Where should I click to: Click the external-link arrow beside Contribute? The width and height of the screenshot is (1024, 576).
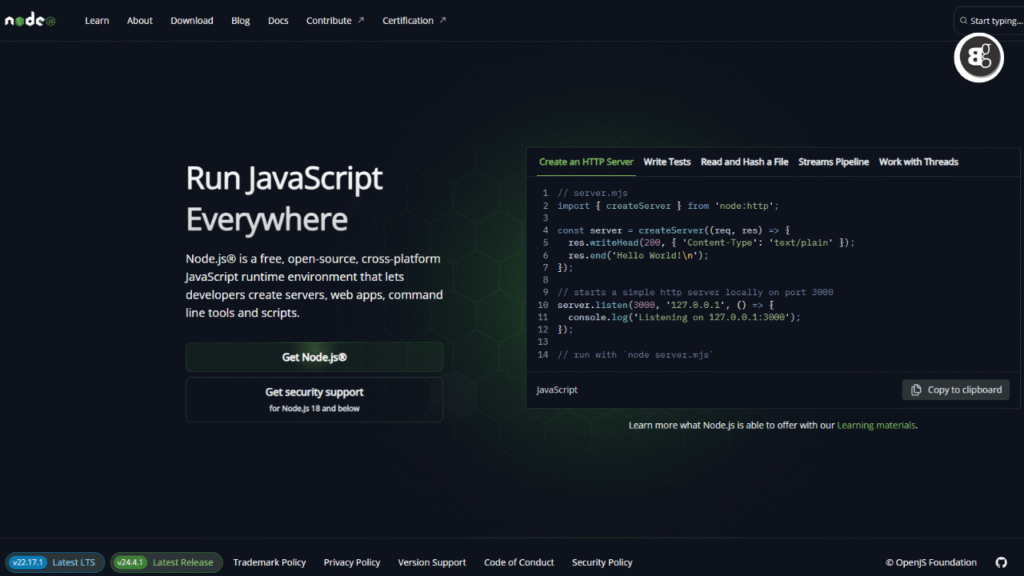(361, 19)
